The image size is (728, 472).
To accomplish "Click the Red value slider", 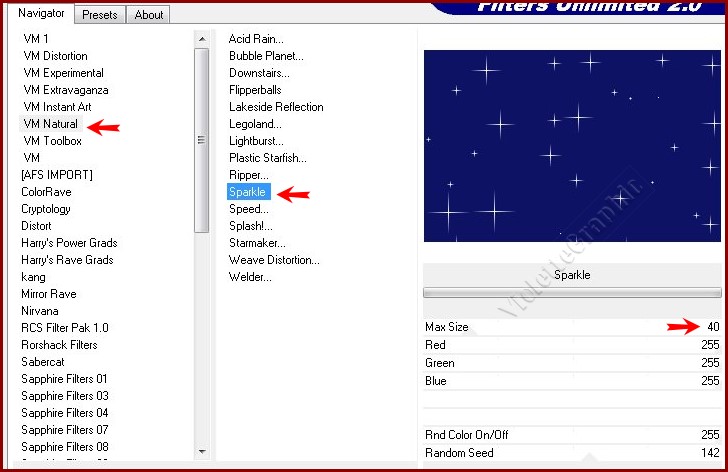I will [572, 345].
